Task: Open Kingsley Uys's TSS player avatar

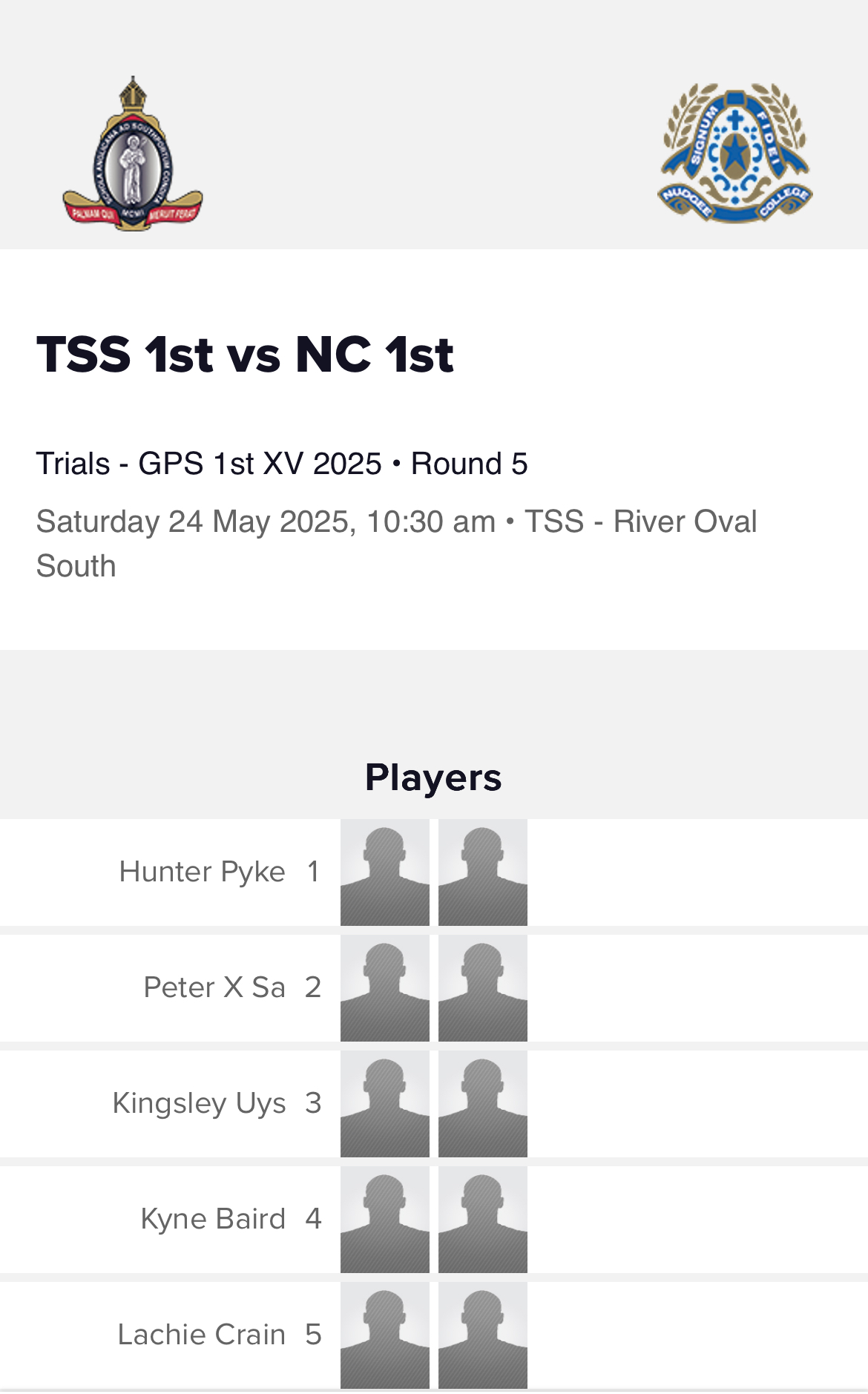Action: coord(385,1104)
